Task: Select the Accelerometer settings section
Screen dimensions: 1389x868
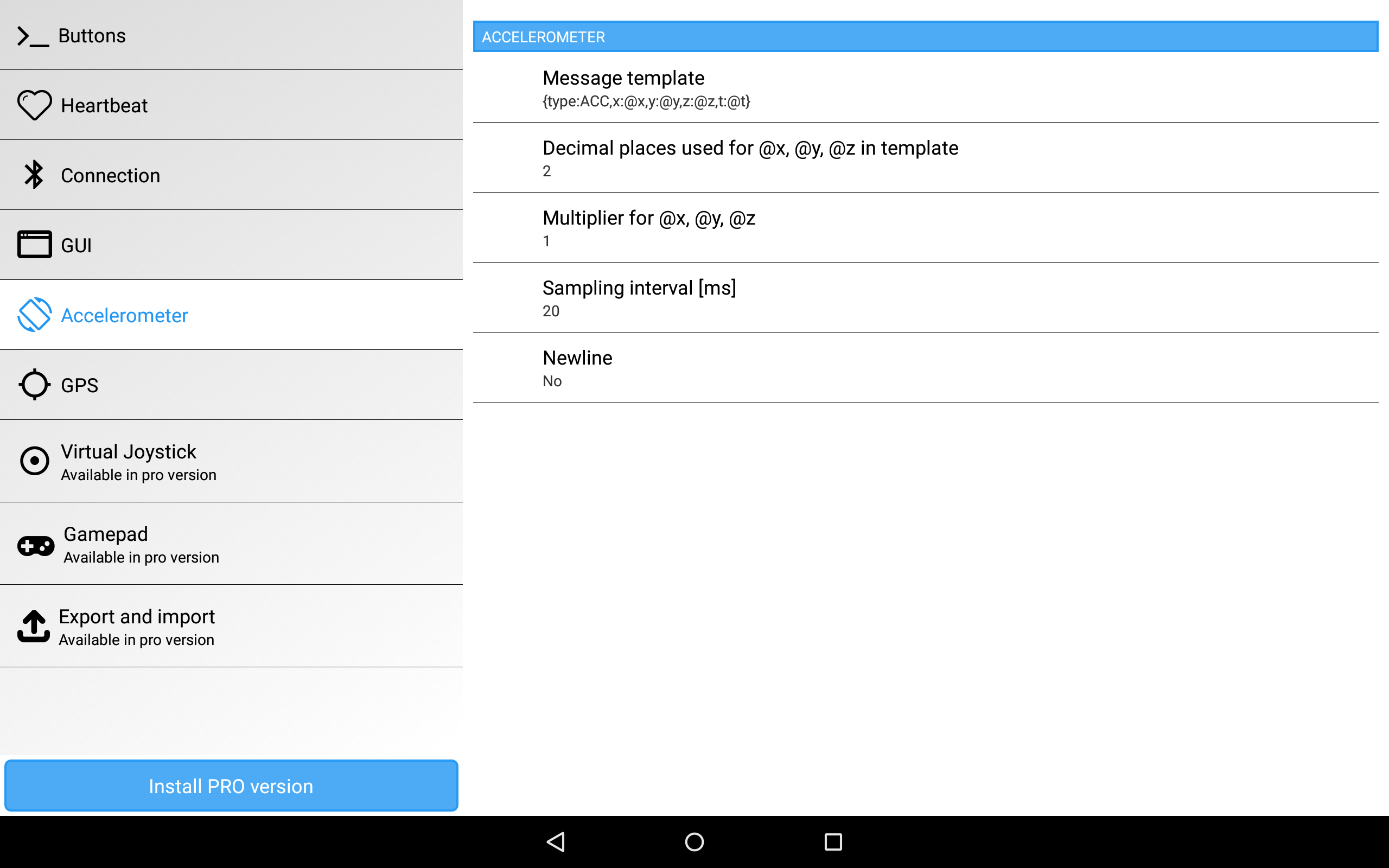Action: 231,315
